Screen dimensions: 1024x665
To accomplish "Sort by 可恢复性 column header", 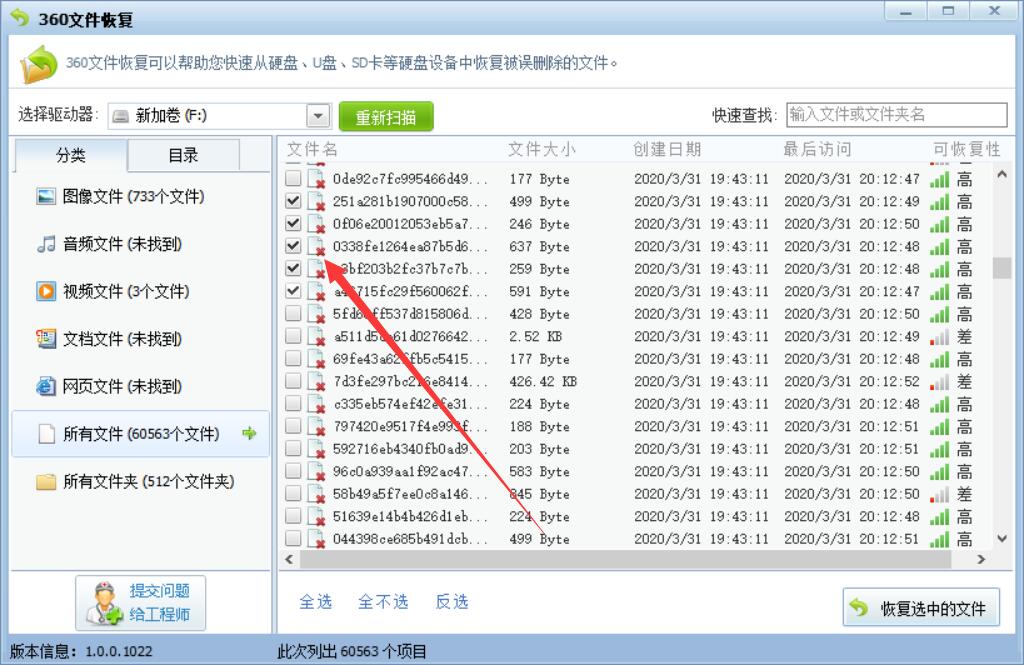I will (967, 150).
